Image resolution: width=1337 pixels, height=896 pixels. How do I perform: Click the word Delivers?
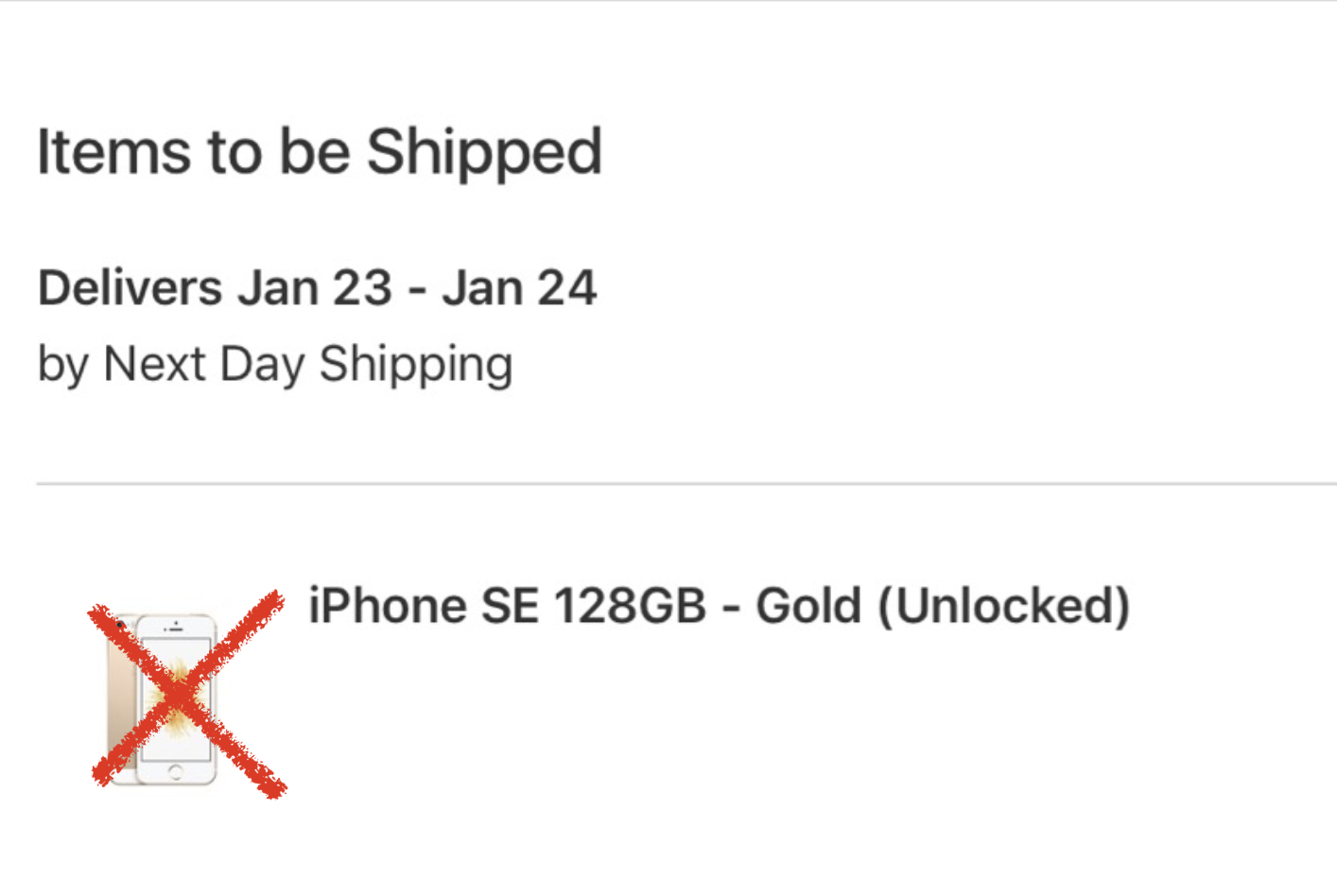click(130, 287)
